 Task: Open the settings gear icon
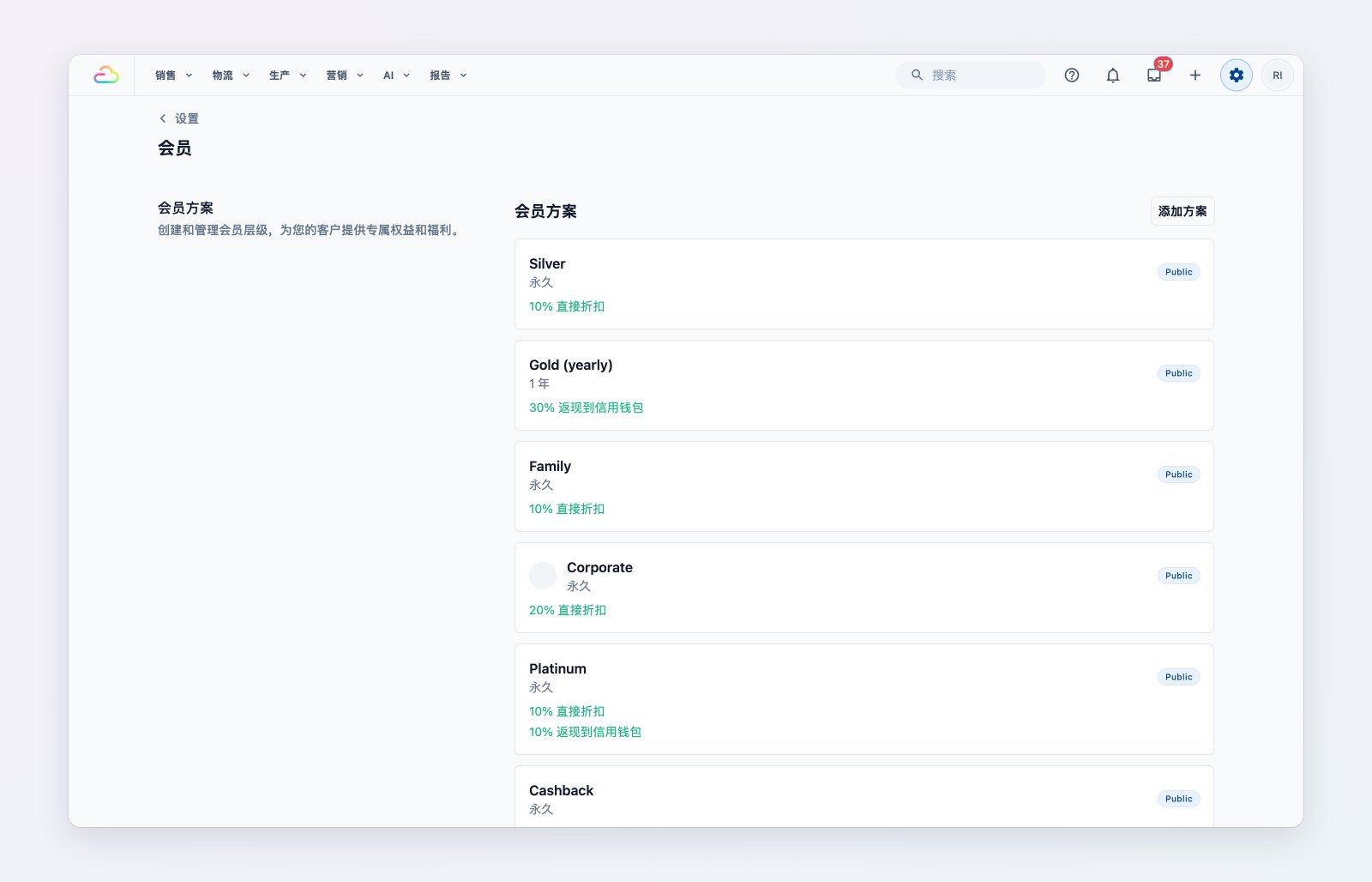[1237, 76]
